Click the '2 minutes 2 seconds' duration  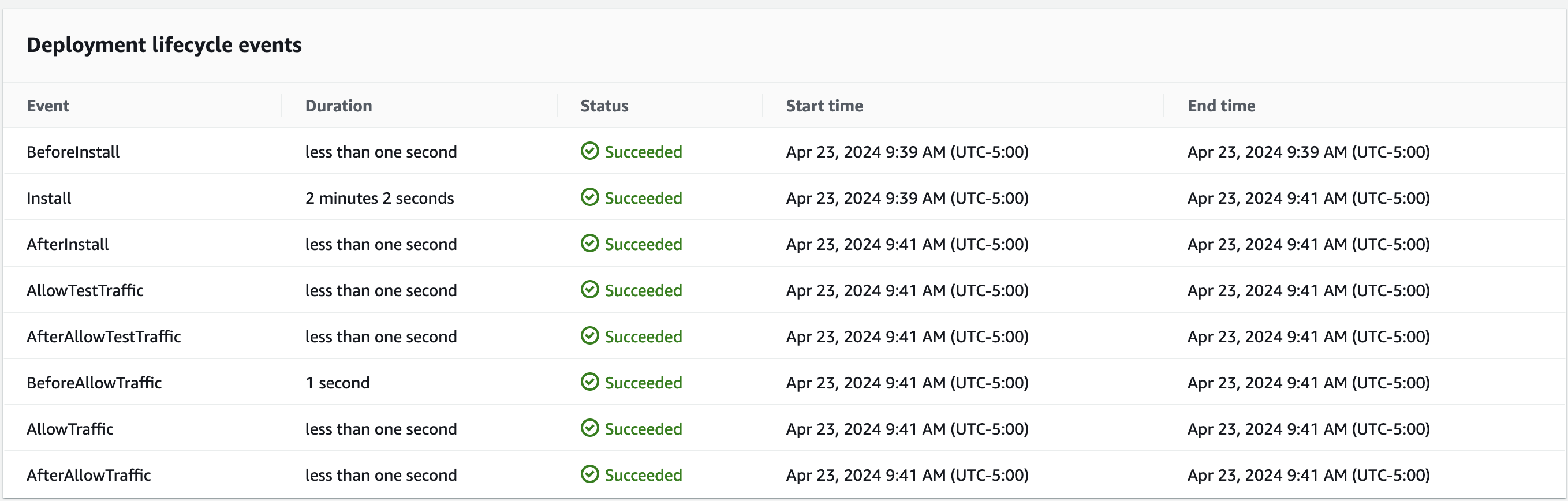(x=380, y=199)
